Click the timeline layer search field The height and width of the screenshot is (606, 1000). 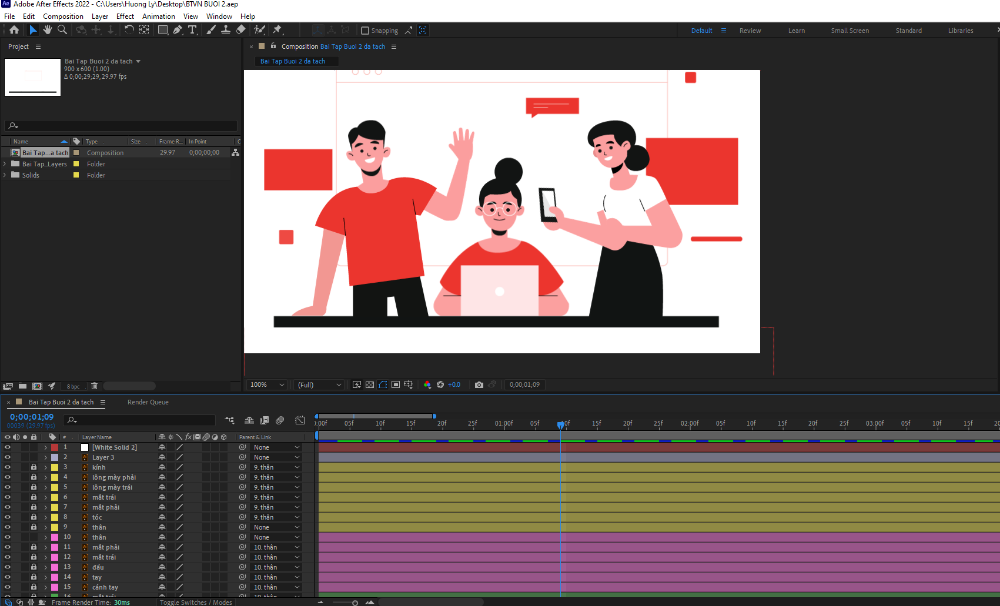140,420
